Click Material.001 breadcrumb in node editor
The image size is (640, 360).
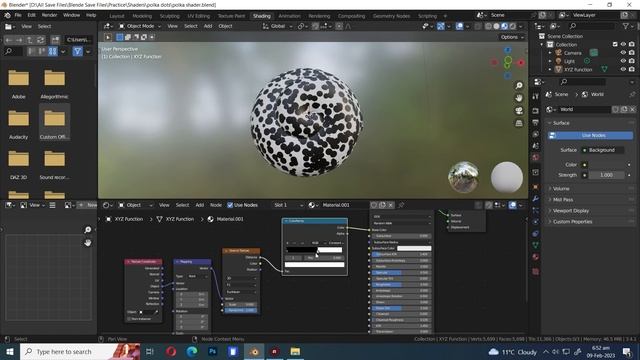coord(230,219)
